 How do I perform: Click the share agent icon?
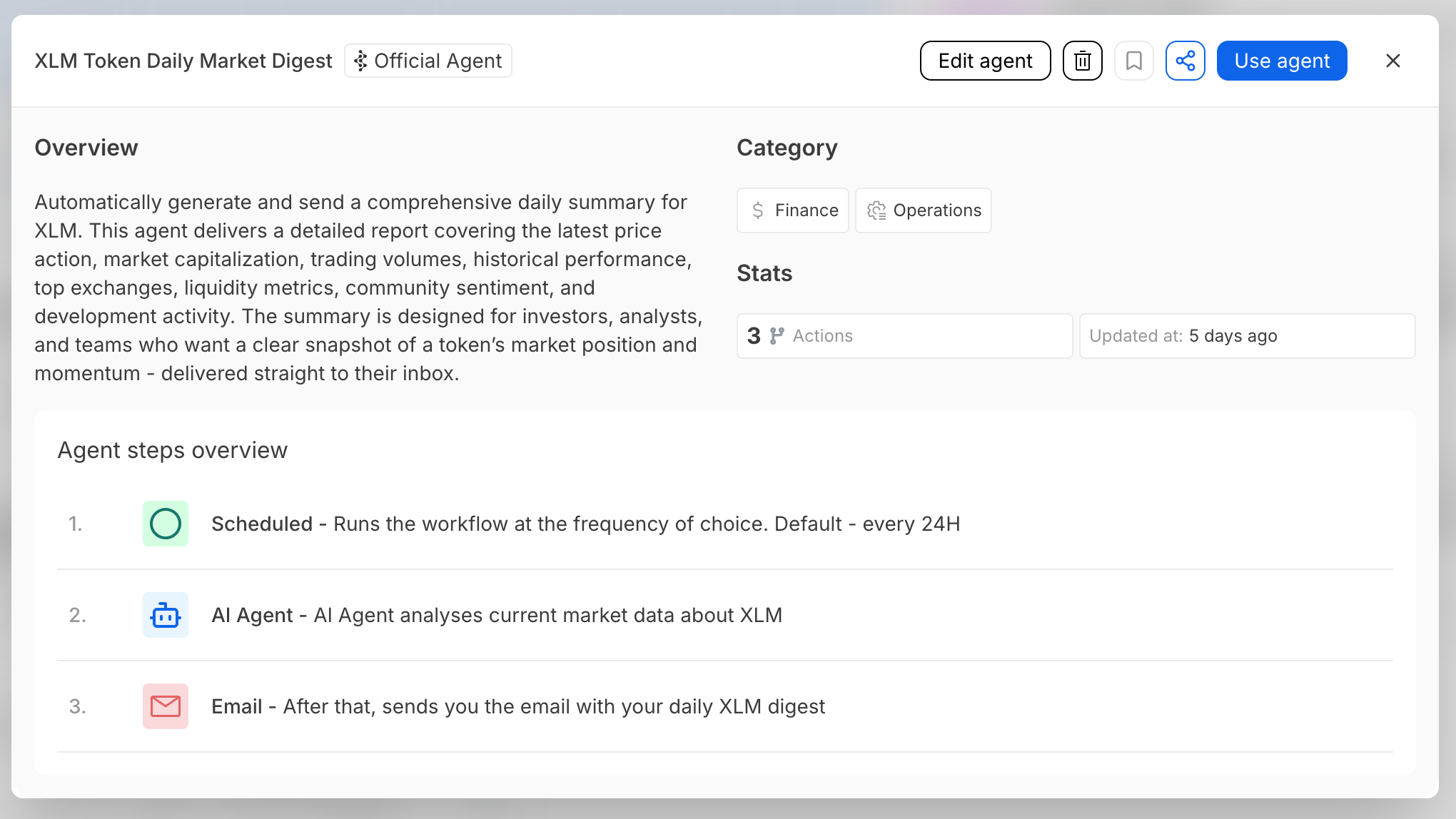tap(1185, 61)
